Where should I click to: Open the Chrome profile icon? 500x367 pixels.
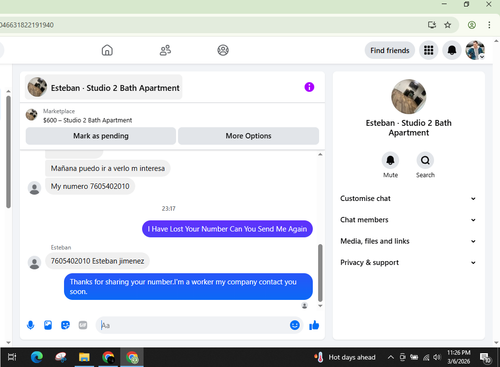coord(472,25)
